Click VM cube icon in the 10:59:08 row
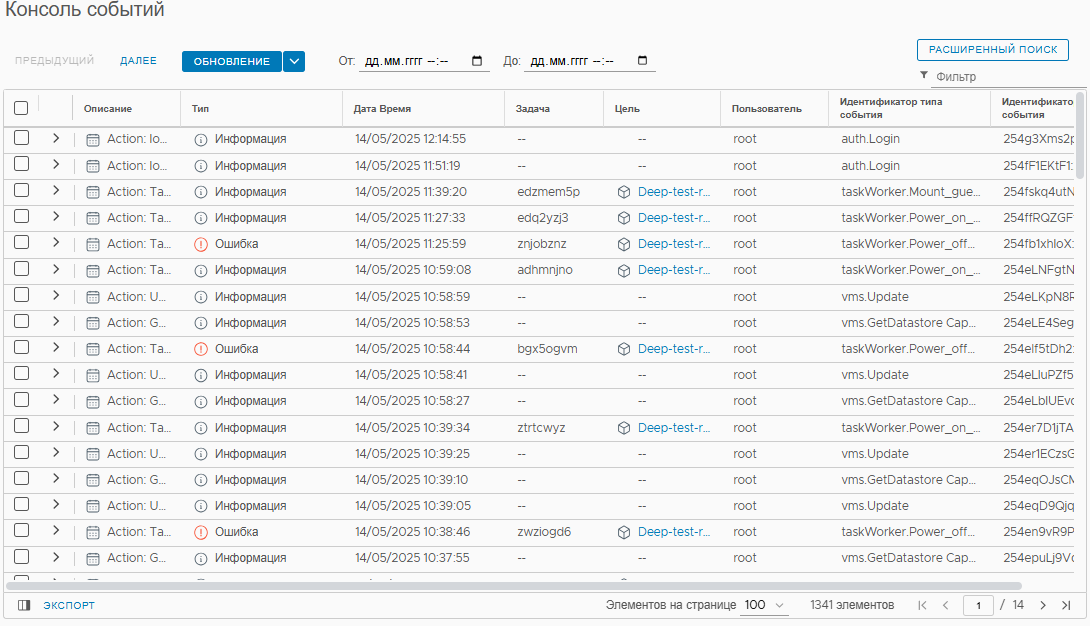This screenshot has width=1090, height=626. pyautogui.click(x=624, y=270)
